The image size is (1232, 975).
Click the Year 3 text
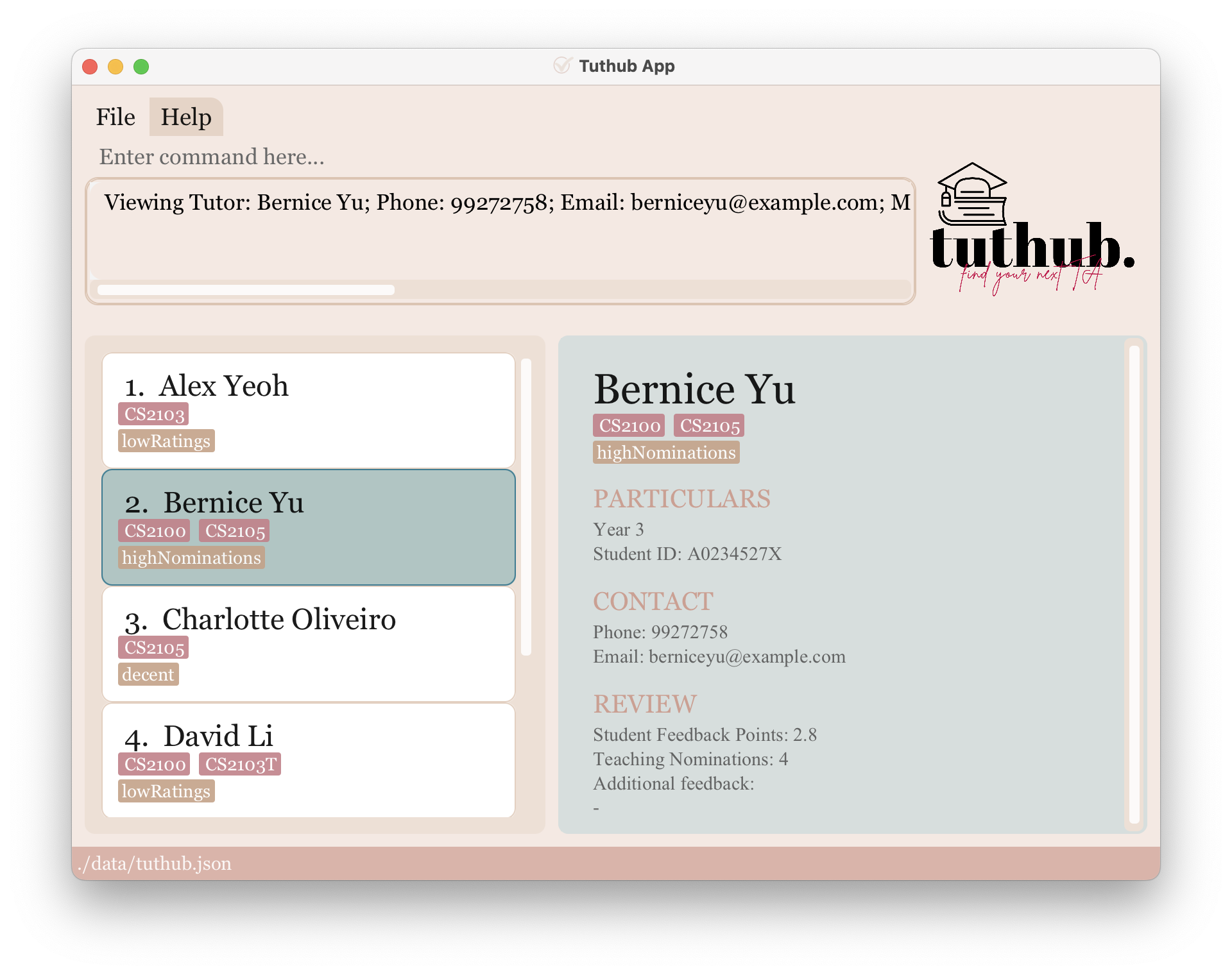(x=619, y=530)
